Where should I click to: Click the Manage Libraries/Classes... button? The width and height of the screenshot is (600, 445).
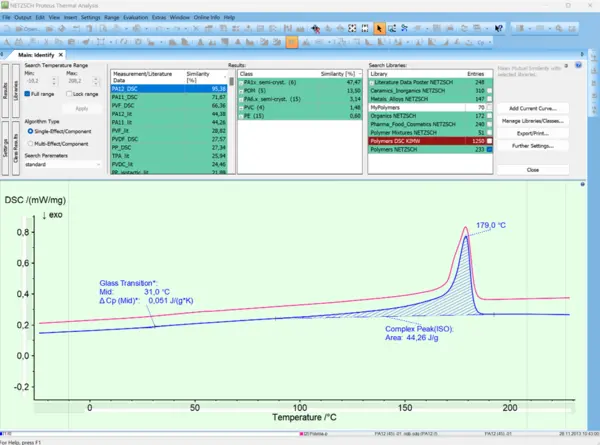click(x=533, y=121)
